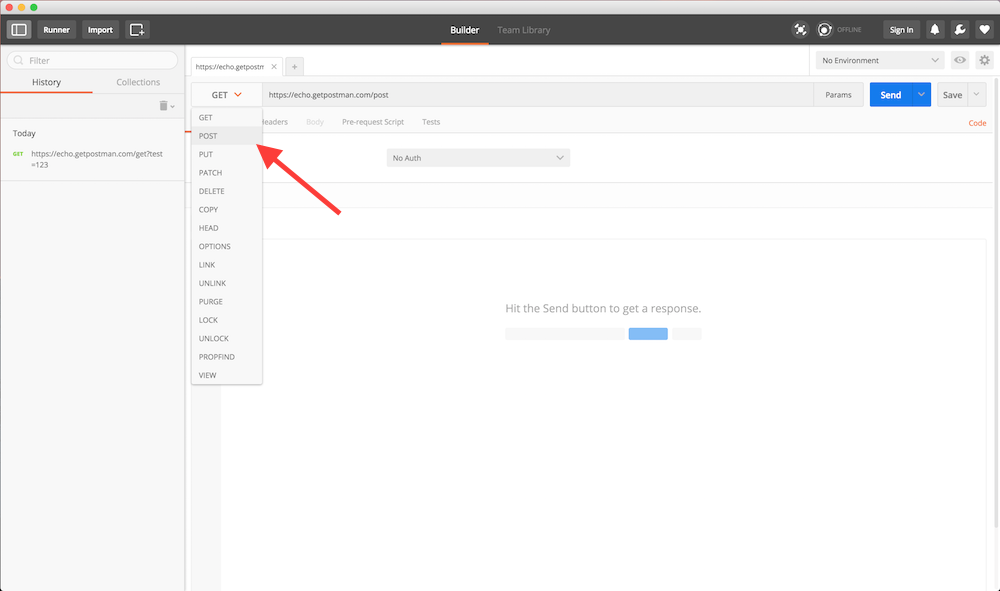This screenshot has width=1000, height=591.
Task: Add a new request tab with plus
Action: tap(295, 66)
